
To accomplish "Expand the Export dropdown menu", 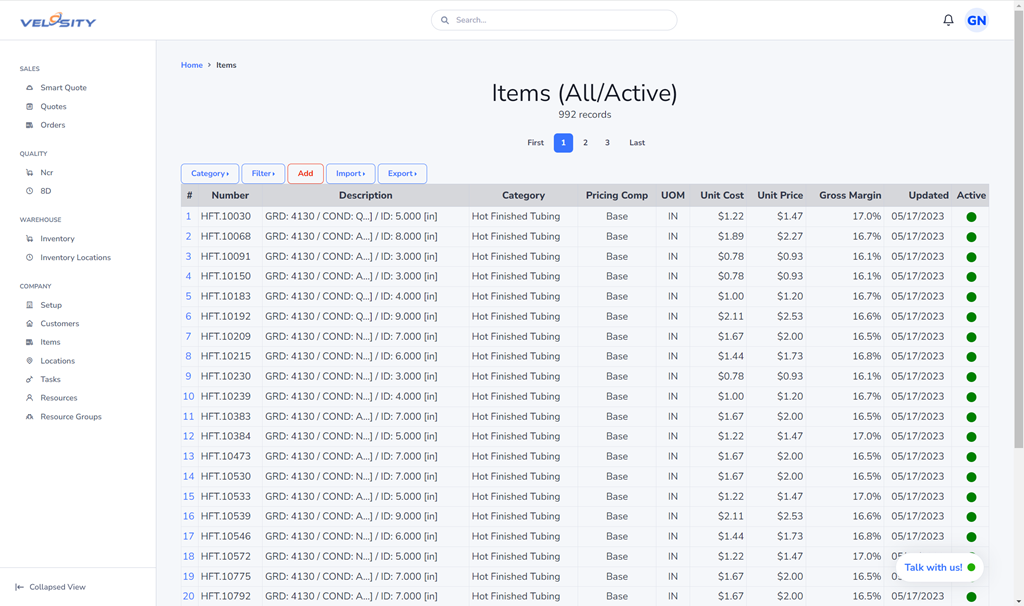I will pos(402,174).
